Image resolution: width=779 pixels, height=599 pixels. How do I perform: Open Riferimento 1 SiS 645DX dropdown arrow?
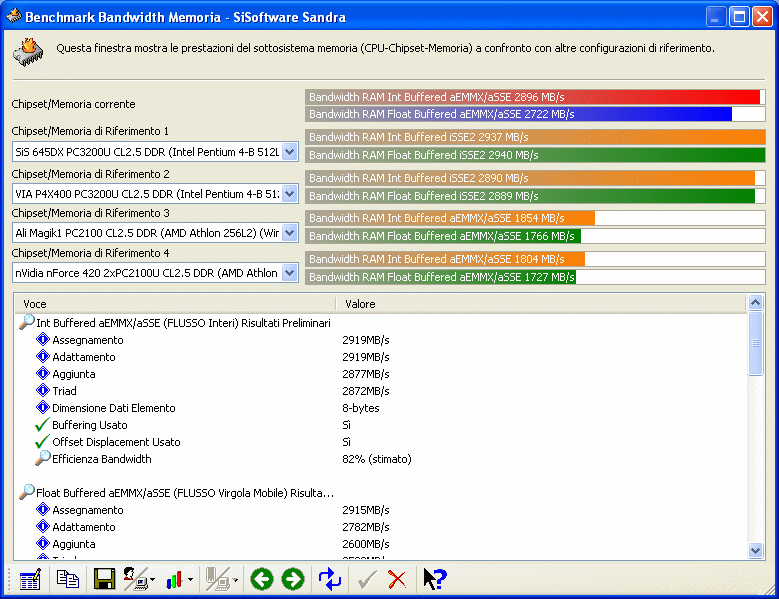click(x=289, y=152)
